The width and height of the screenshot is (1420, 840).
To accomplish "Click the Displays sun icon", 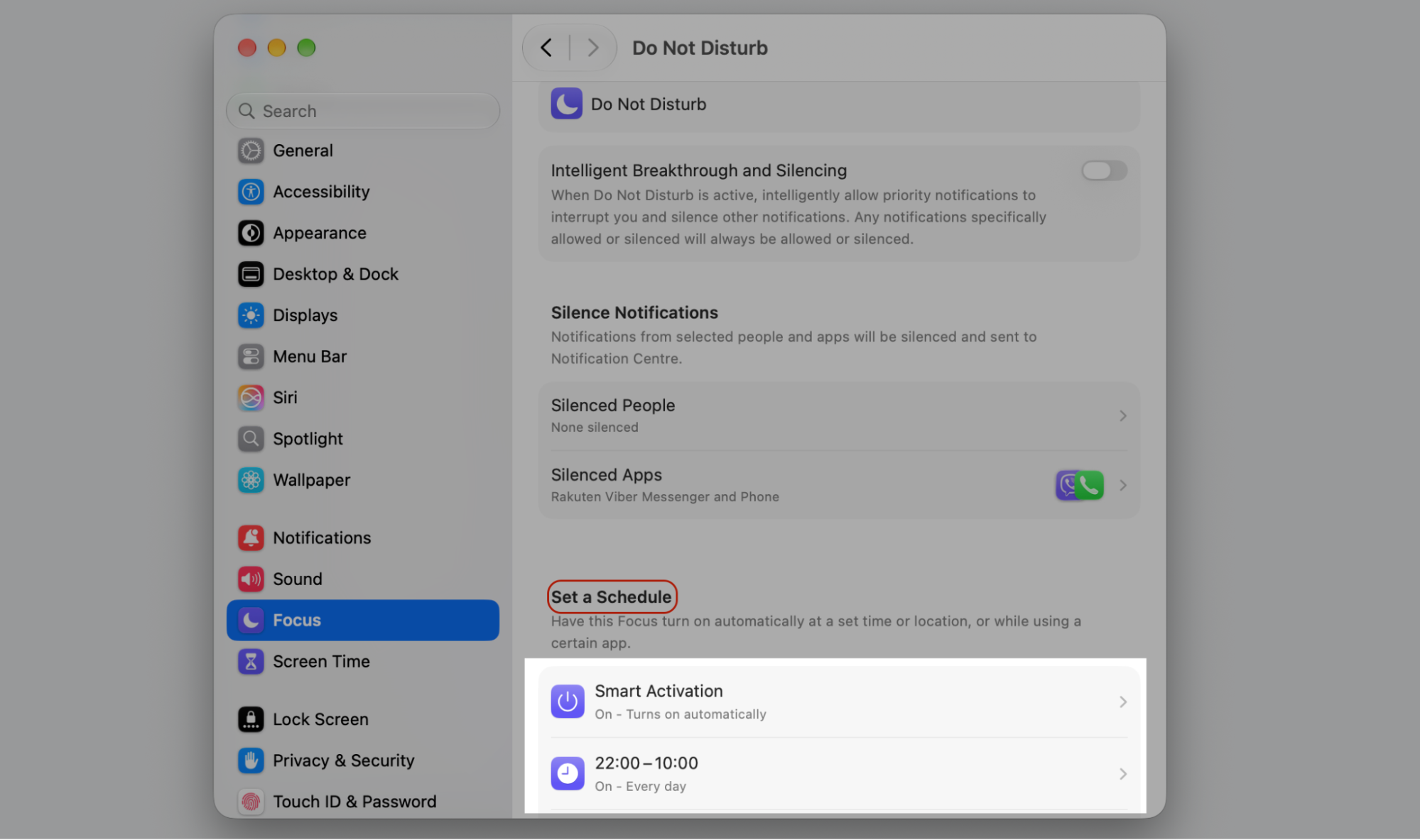I will point(251,315).
